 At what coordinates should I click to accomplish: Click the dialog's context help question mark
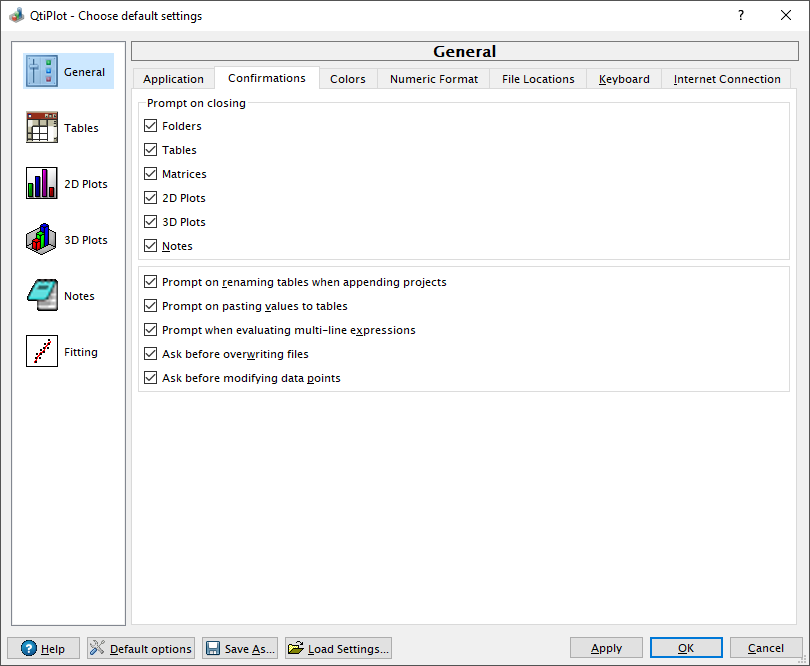click(x=741, y=16)
